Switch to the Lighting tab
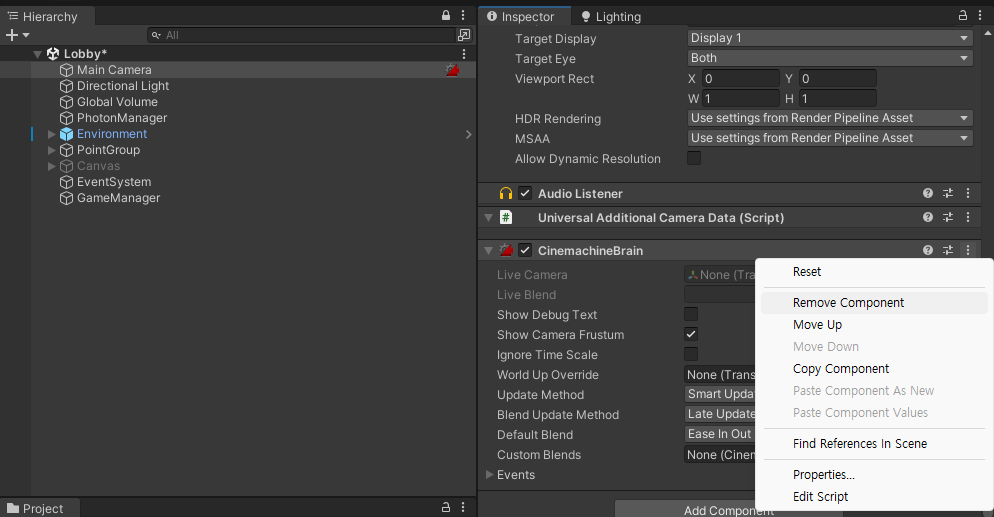Viewport: 994px width, 517px height. (x=611, y=16)
